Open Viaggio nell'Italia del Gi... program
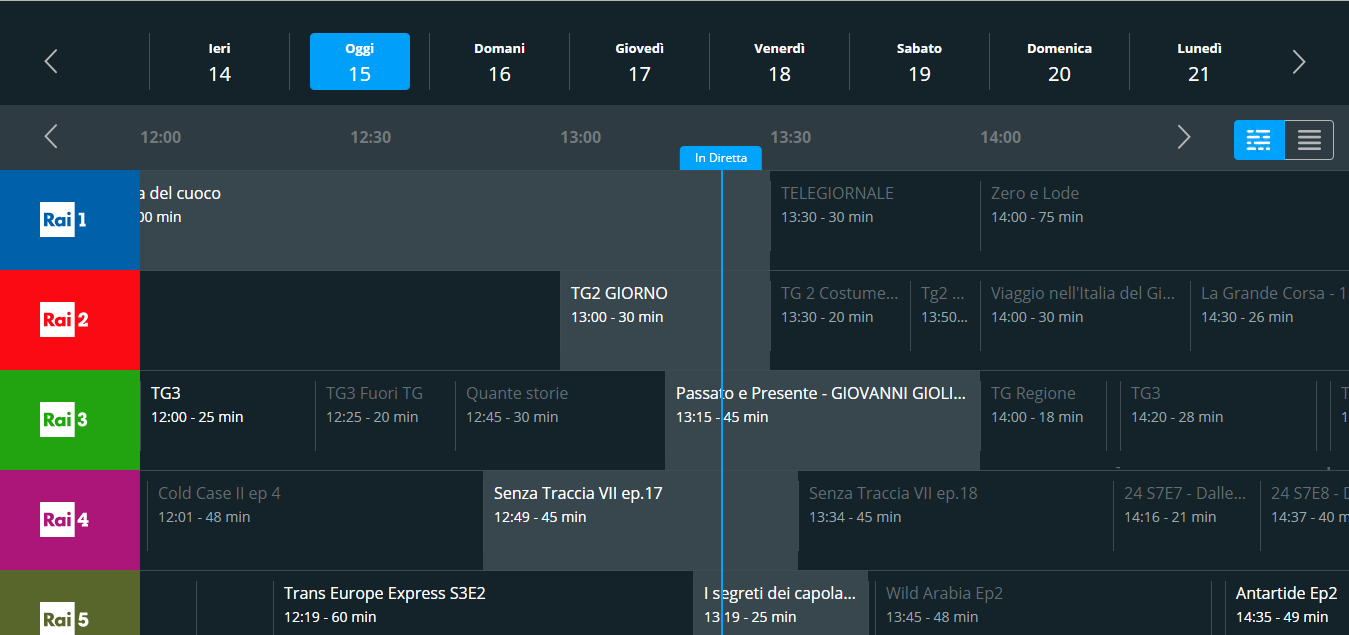This screenshot has height=635, width=1349. click(x=1085, y=320)
